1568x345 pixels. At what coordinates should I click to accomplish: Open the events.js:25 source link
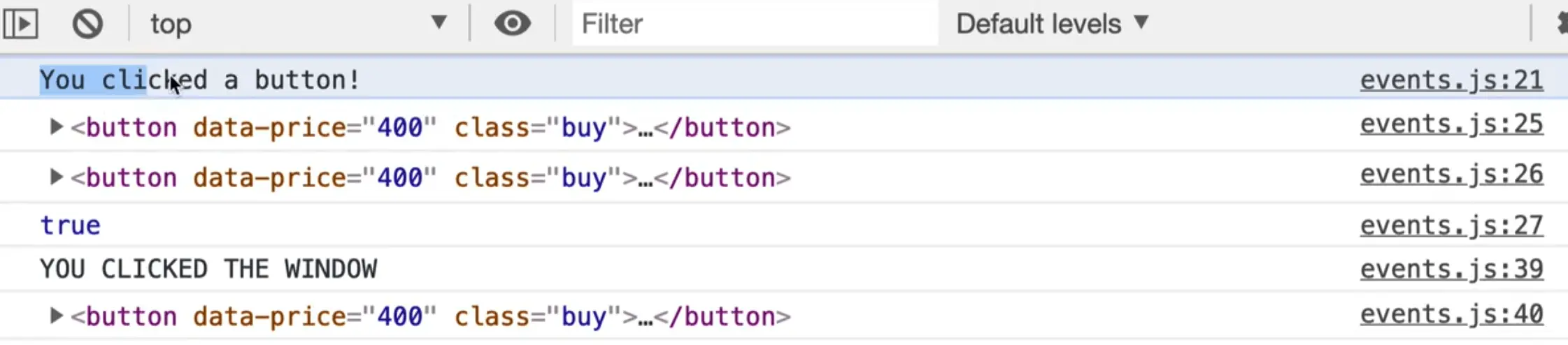coord(1451,124)
